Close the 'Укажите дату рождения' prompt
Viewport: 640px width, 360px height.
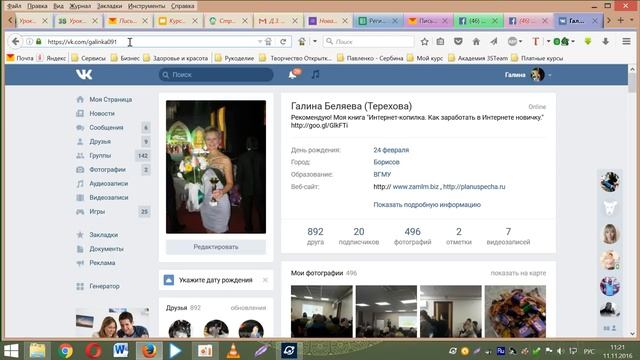click(x=265, y=280)
